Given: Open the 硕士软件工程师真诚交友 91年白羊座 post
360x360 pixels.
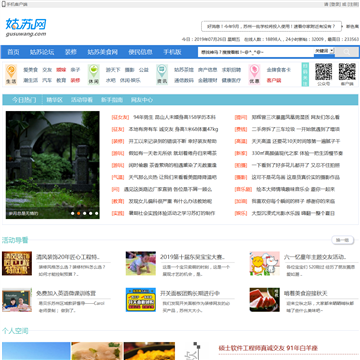Looking at the screenshot, I should point(268,348).
